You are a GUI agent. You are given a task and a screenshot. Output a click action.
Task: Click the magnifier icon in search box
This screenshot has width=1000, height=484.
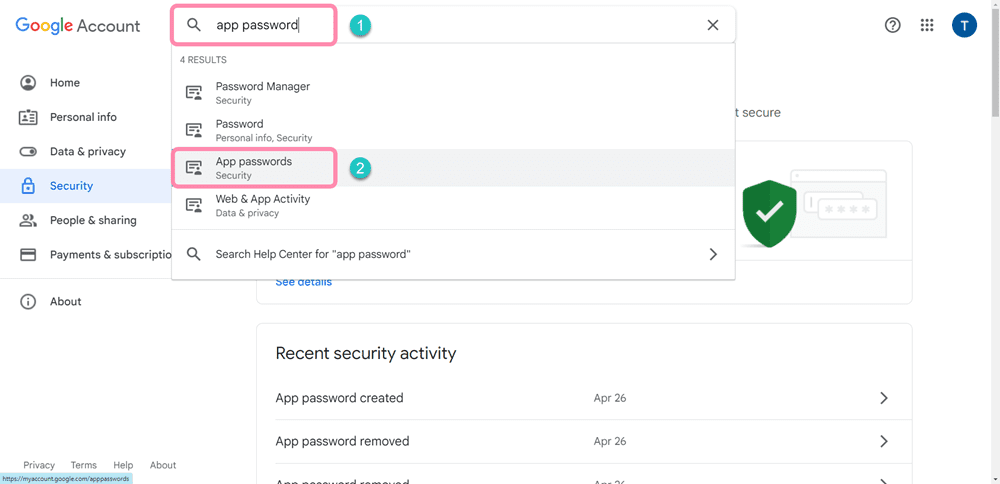(x=194, y=25)
